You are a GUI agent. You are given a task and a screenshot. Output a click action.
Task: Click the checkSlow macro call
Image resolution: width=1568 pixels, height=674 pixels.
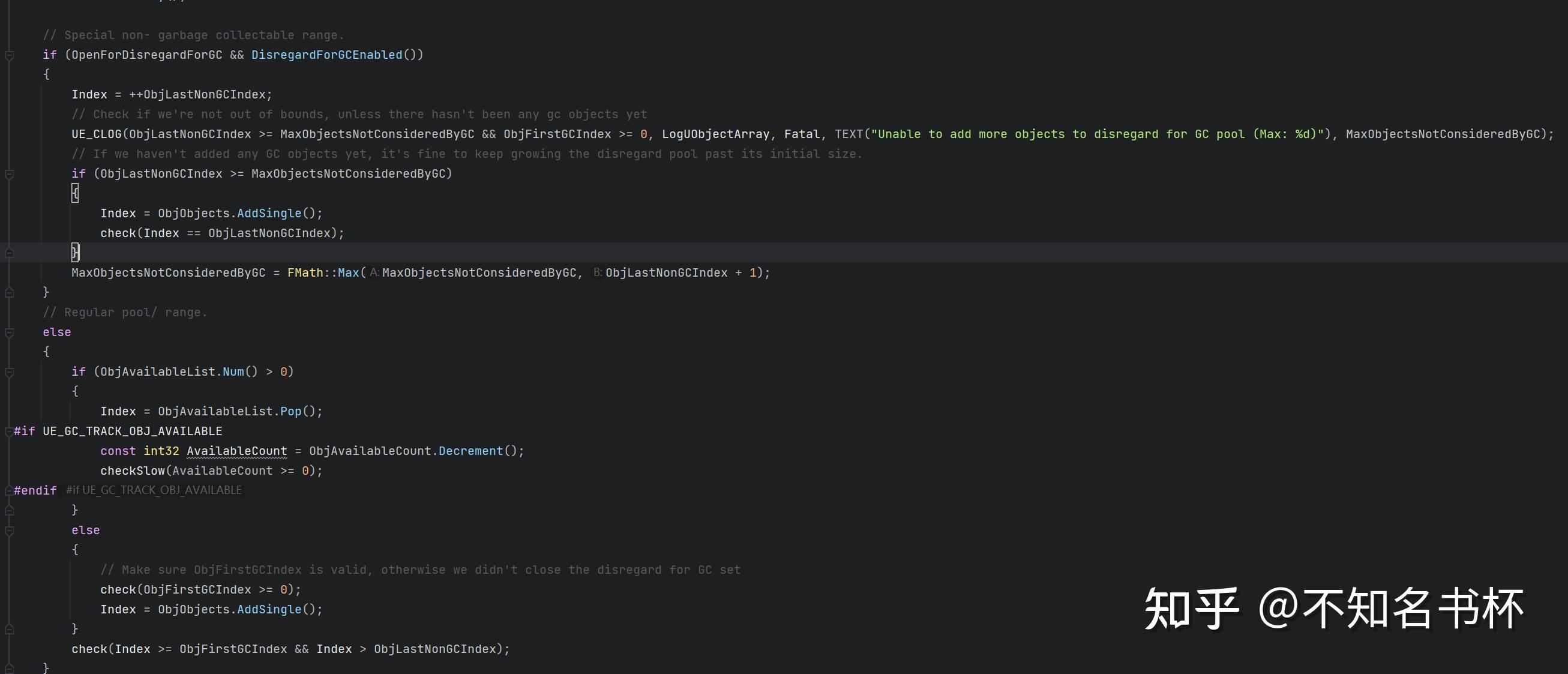(x=132, y=471)
